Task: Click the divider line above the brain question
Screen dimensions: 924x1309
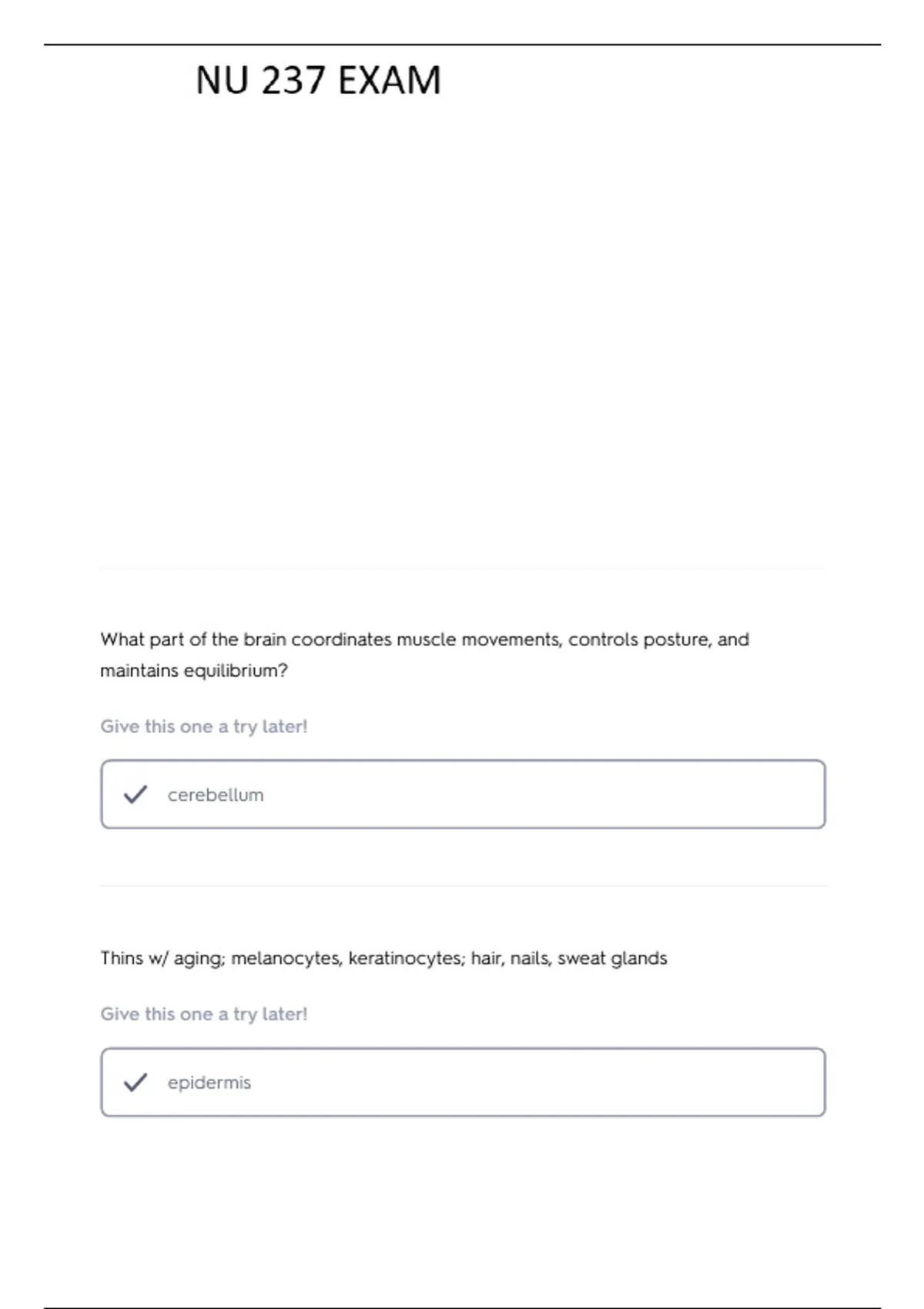Action: [463, 569]
